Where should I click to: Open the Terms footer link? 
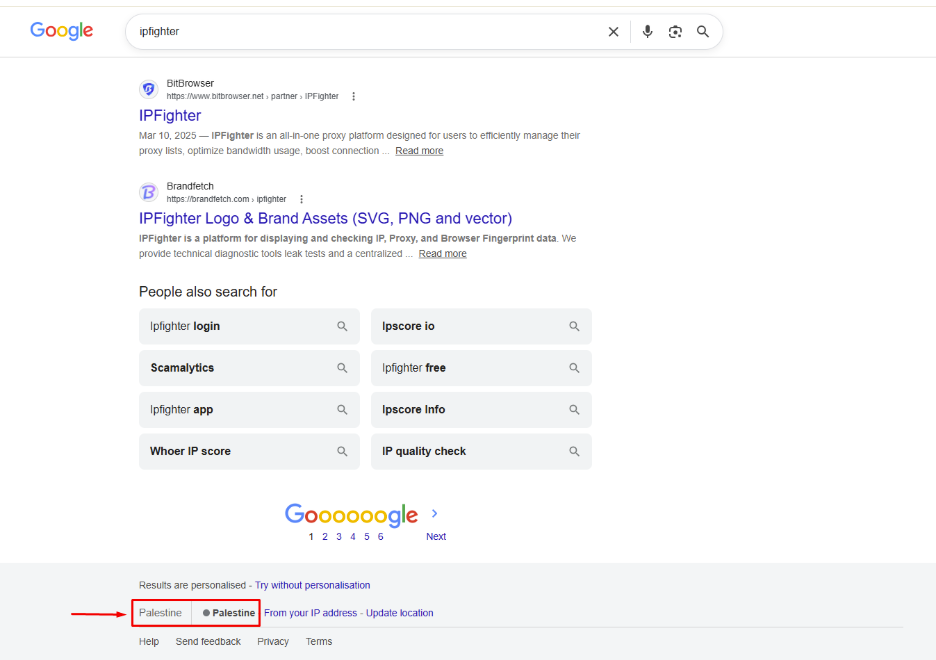coord(319,642)
